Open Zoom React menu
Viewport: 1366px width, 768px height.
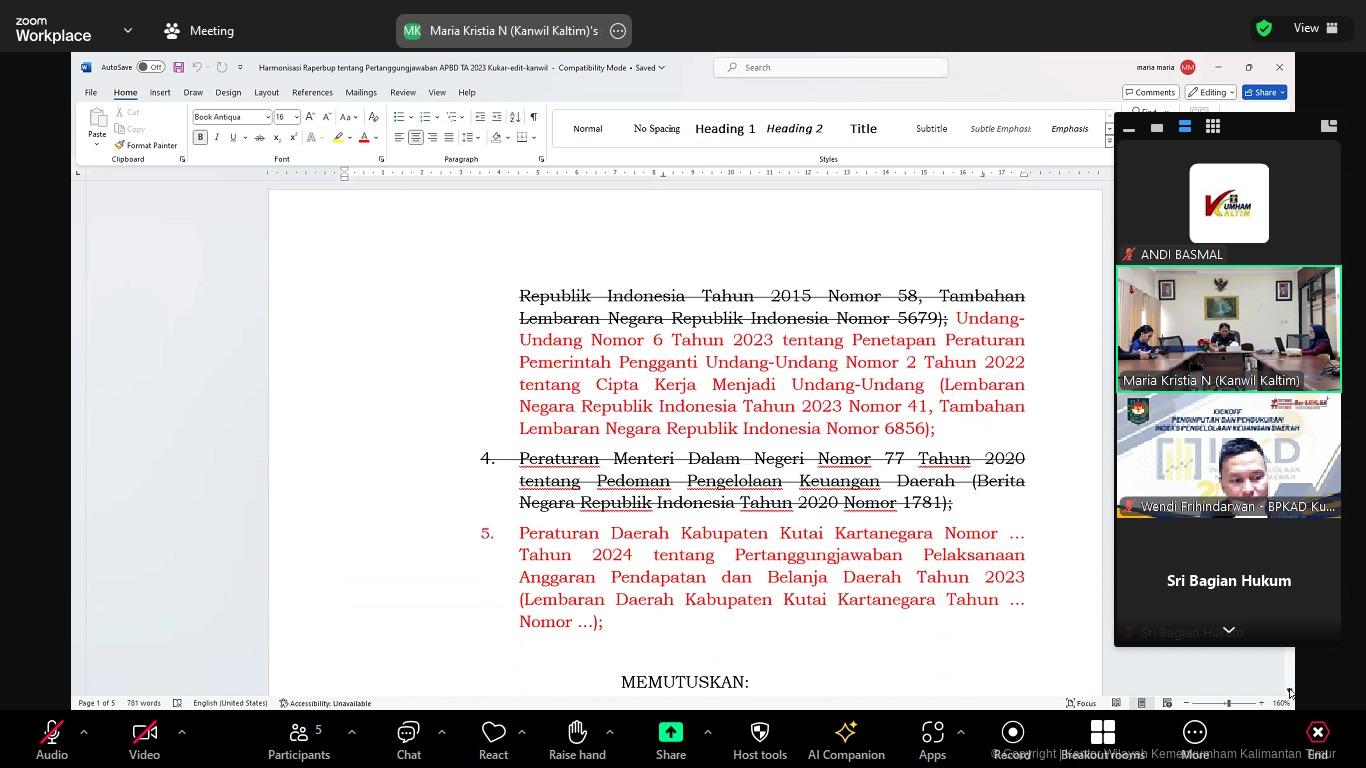(493, 741)
